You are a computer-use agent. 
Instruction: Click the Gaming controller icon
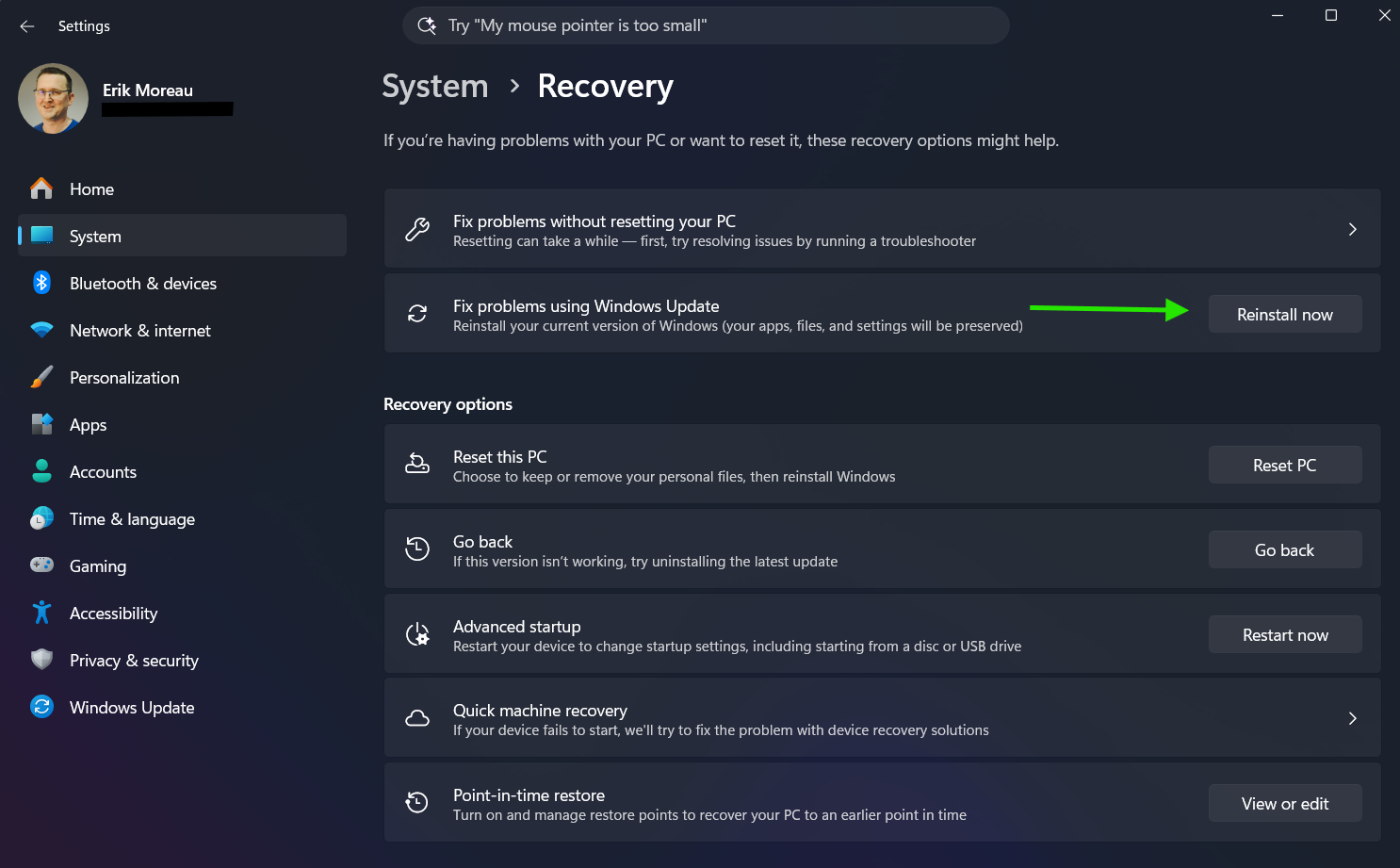(x=41, y=565)
